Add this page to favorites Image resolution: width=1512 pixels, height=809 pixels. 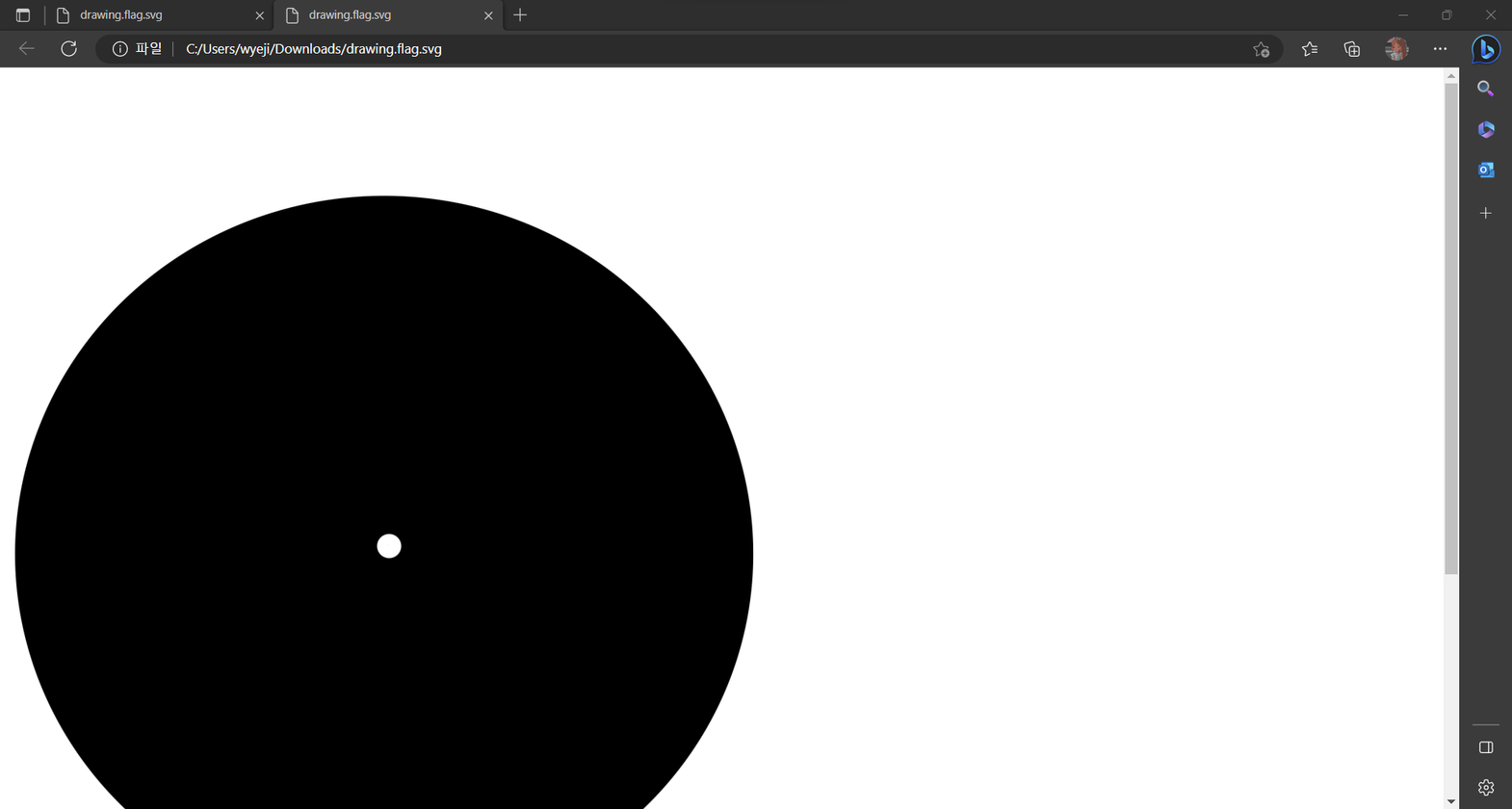coord(1262,49)
